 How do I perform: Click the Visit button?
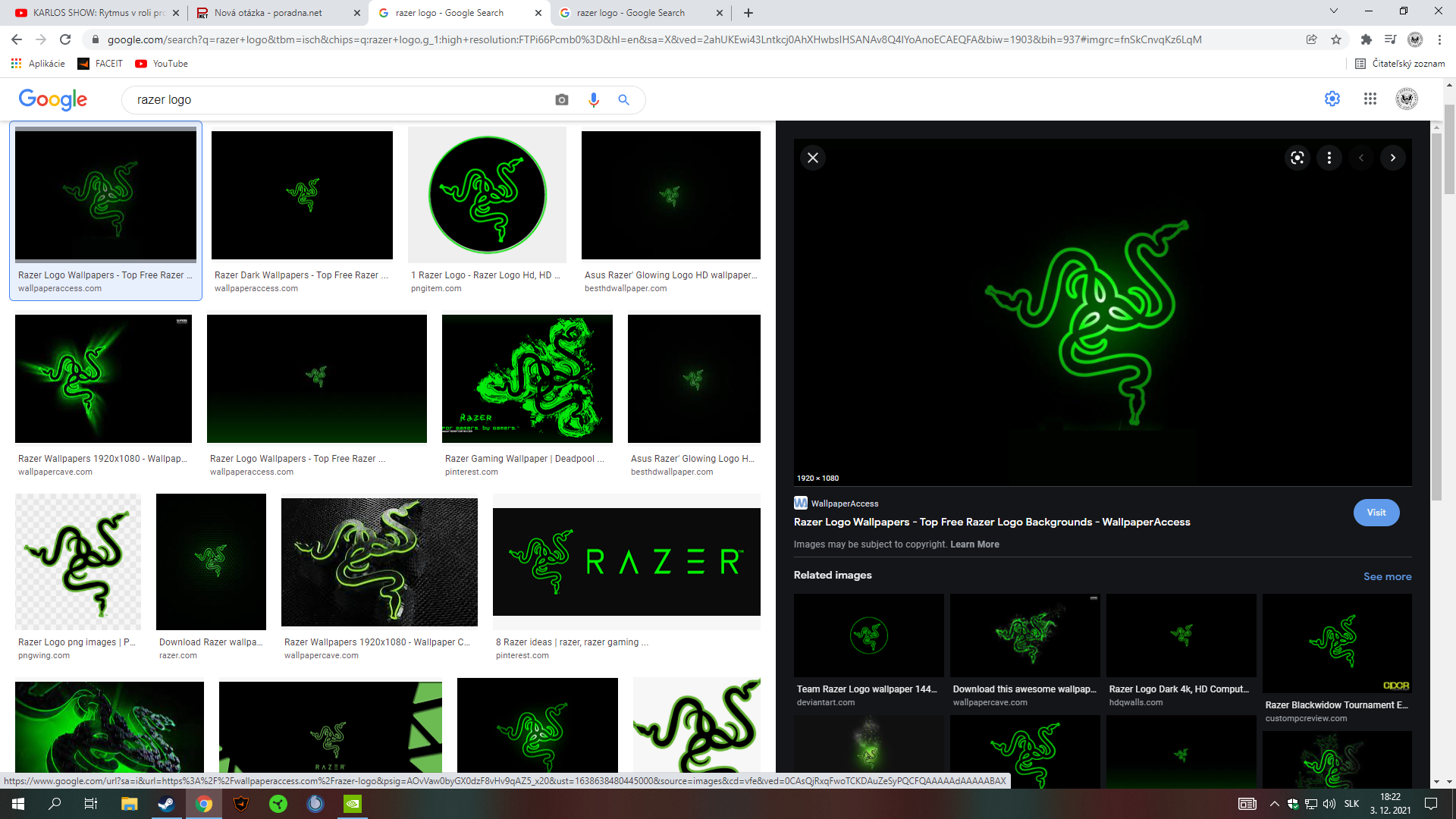click(x=1376, y=513)
